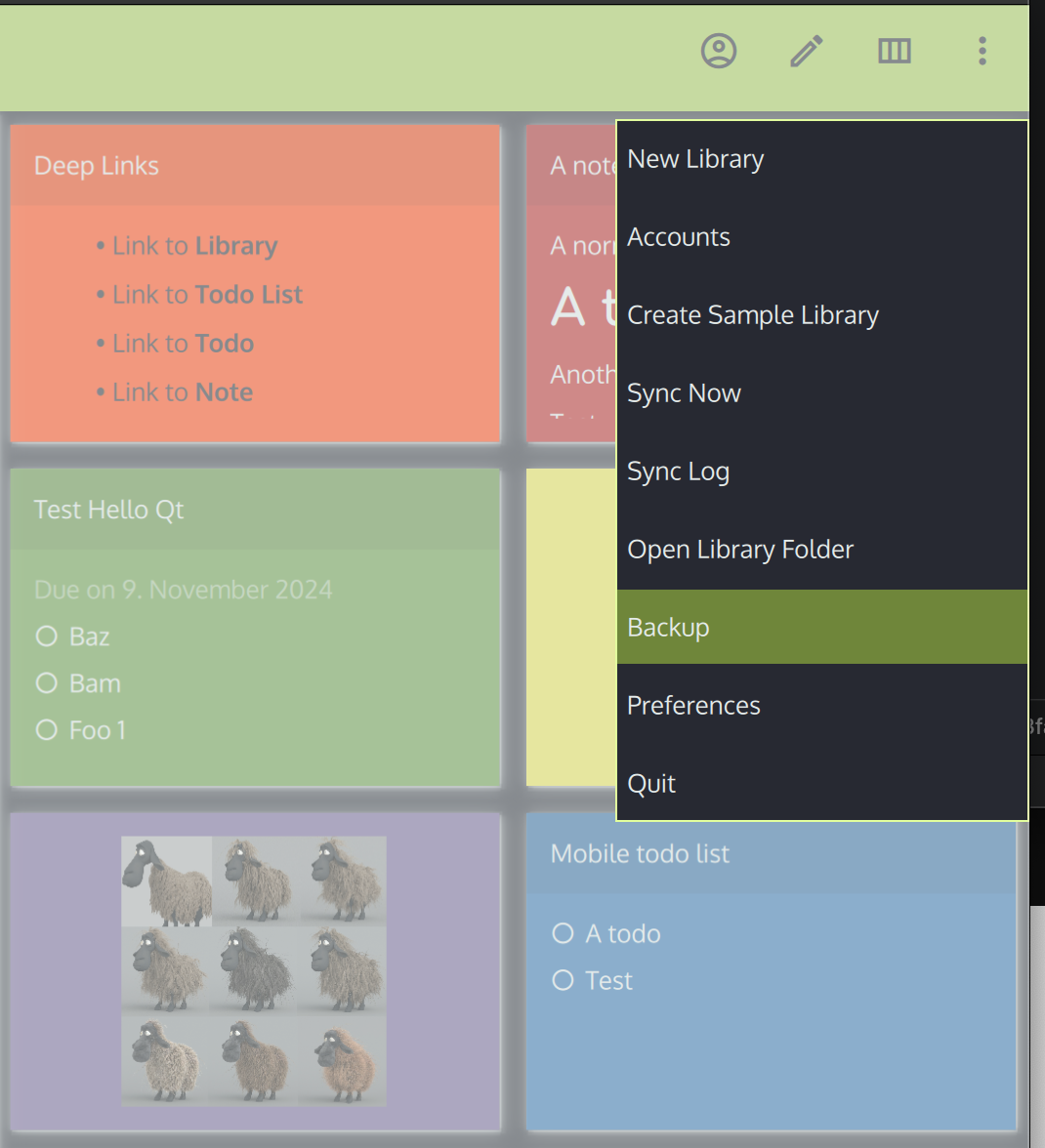This screenshot has height=1148, width=1045.
Task: Open the Sync Log entry
Action: [x=821, y=471]
